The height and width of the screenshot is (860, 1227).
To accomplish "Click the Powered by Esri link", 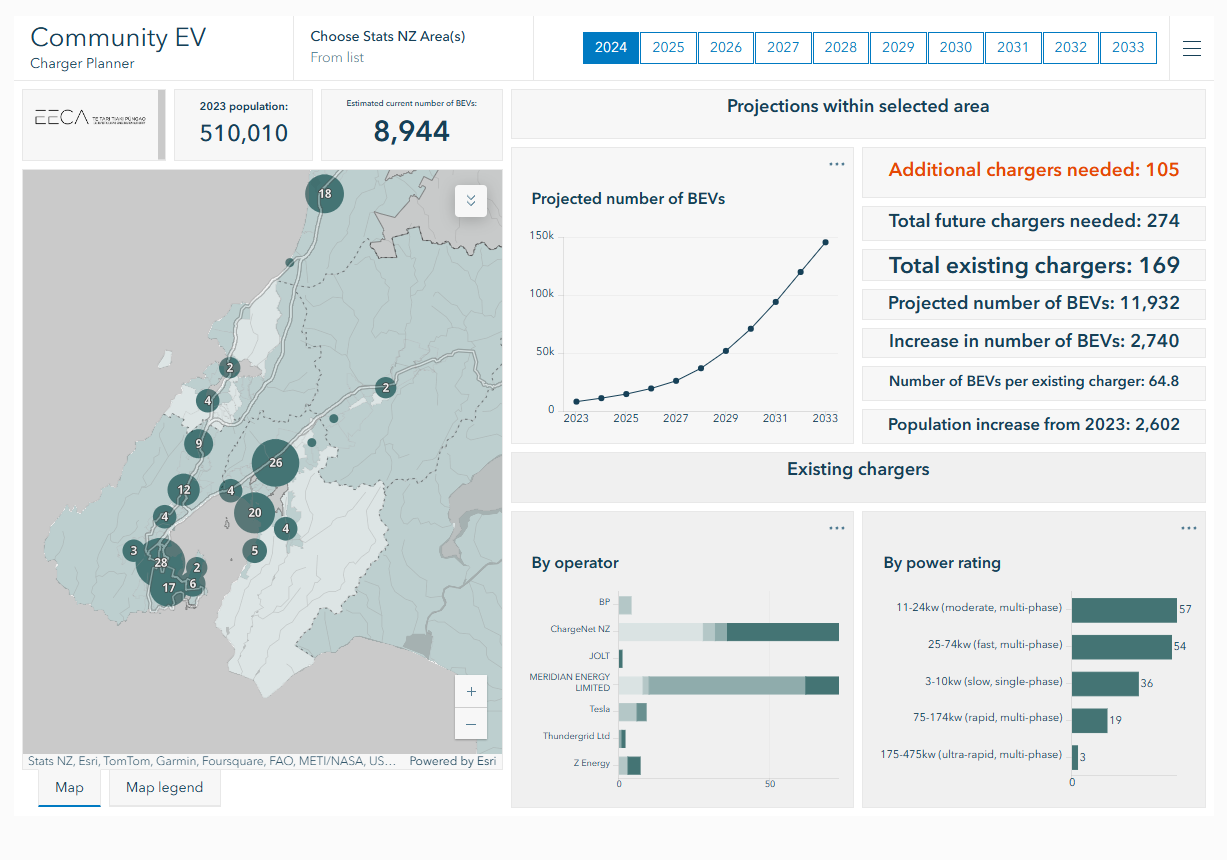I will tap(453, 761).
